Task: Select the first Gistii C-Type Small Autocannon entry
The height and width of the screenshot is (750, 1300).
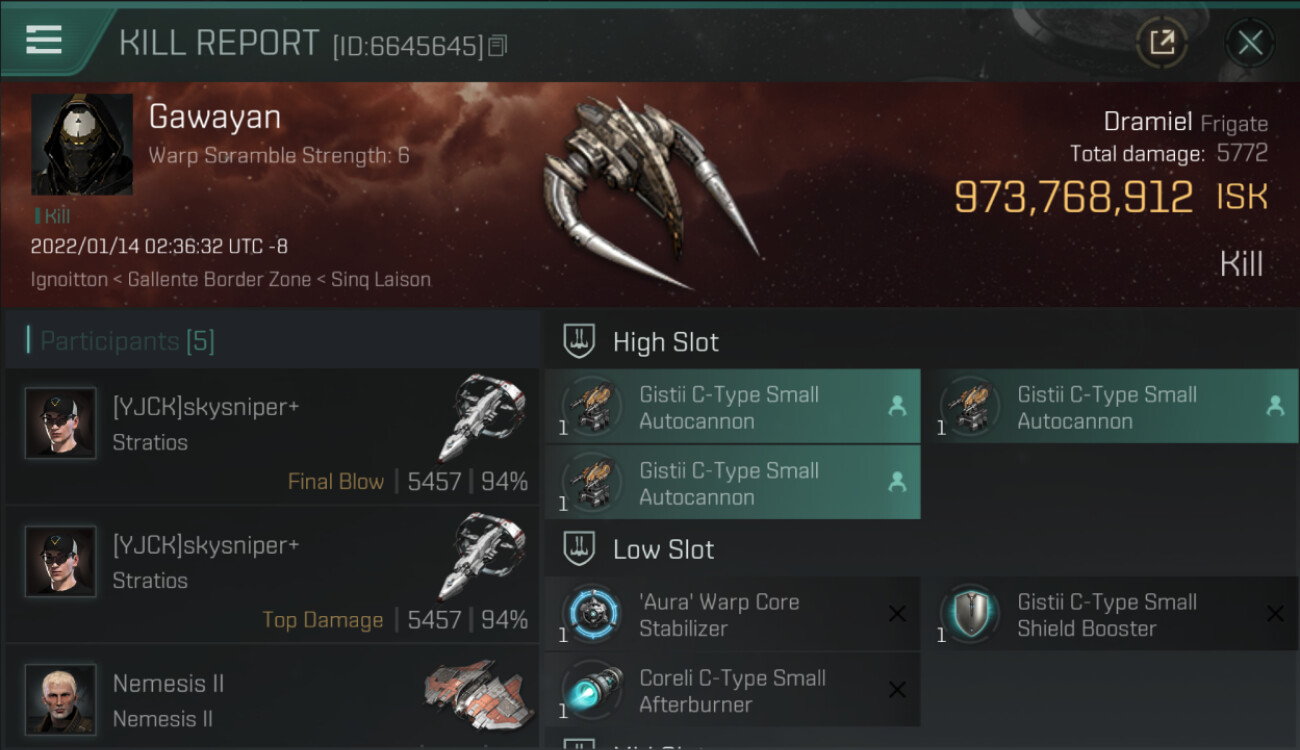Action: pos(732,407)
